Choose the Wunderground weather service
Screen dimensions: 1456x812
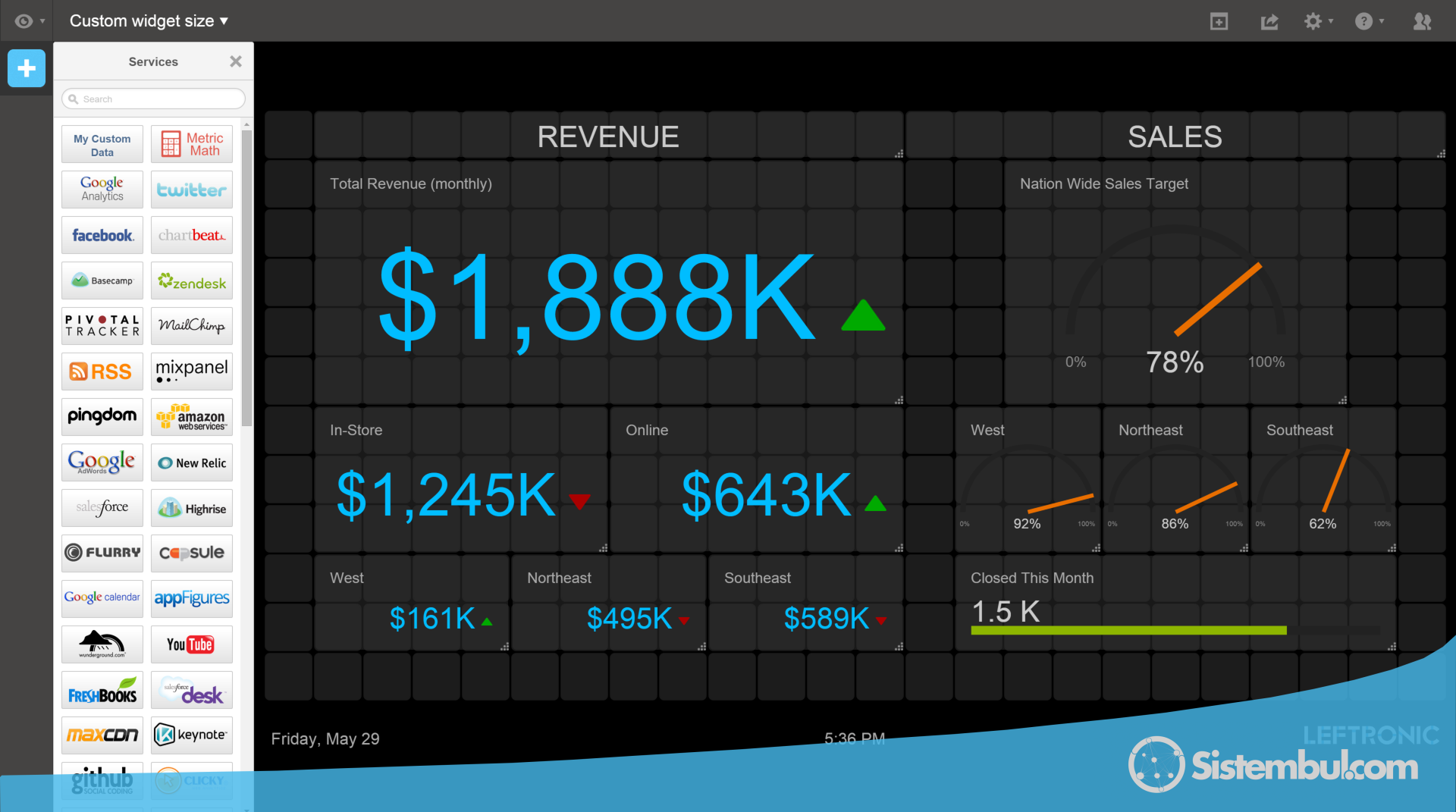coord(102,644)
